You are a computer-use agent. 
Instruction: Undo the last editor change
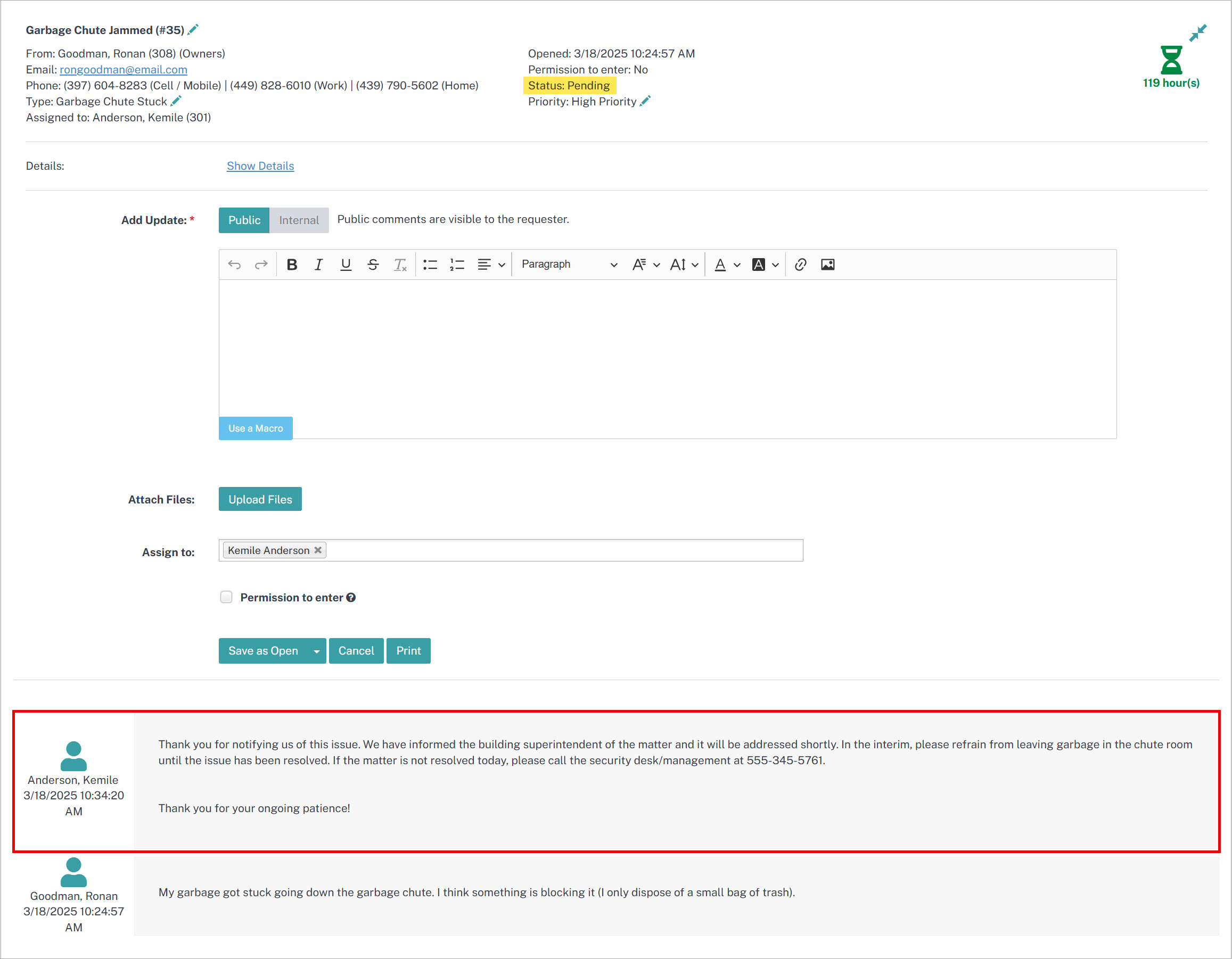(x=235, y=264)
